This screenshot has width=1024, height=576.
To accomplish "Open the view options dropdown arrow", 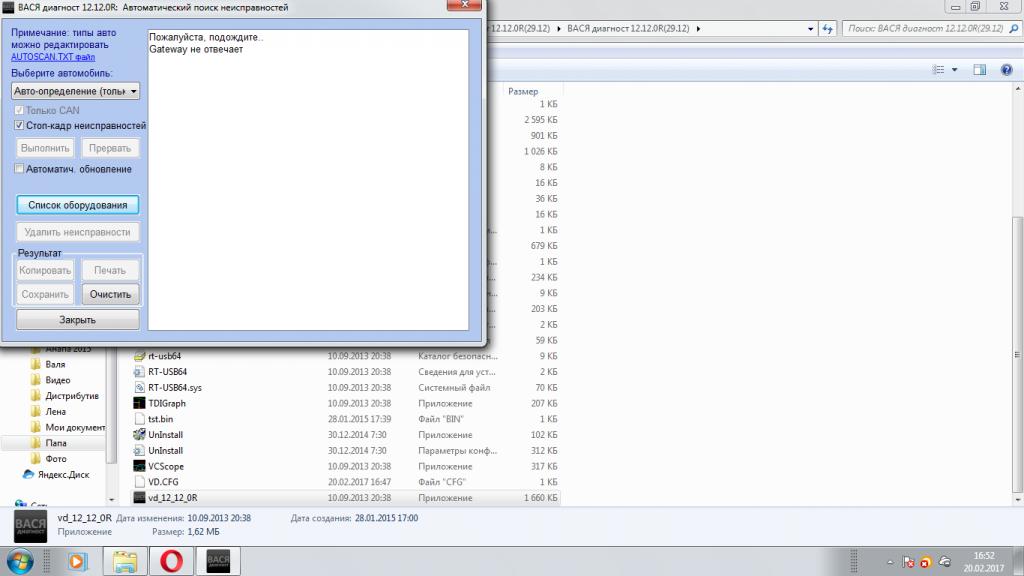I will point(954,70).
